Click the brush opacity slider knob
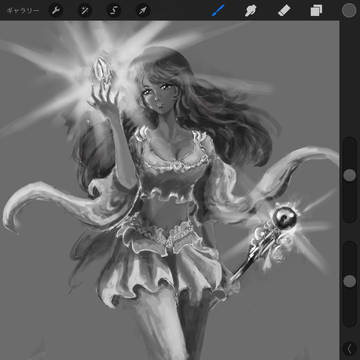 tap(349, 281)
